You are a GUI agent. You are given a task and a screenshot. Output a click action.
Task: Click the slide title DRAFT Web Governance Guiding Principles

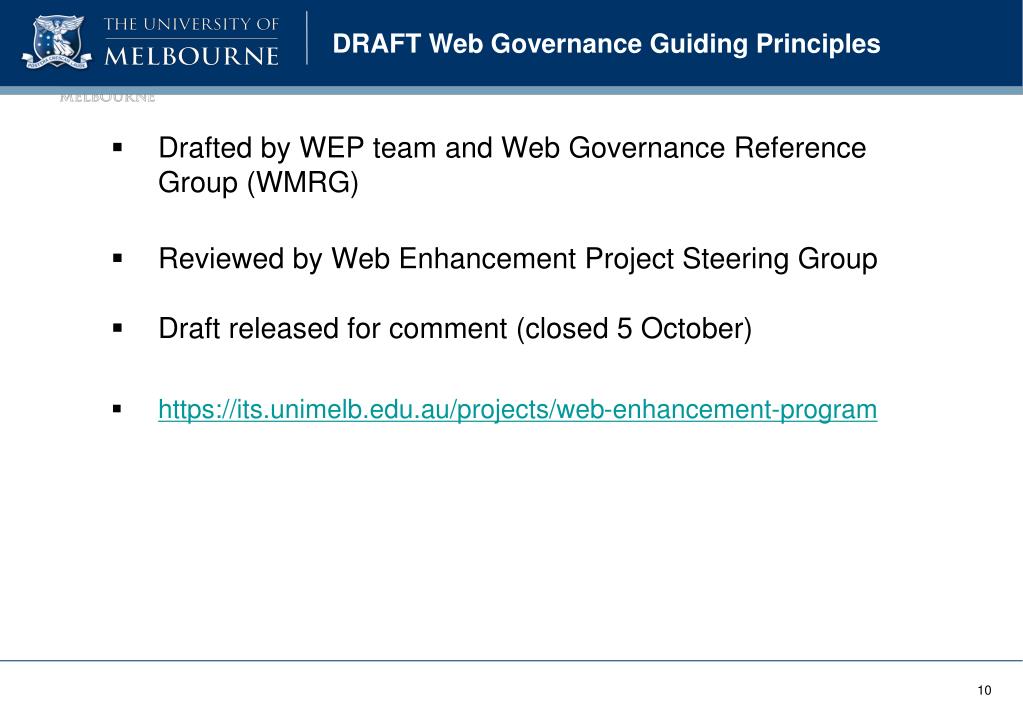click(606, 44)
